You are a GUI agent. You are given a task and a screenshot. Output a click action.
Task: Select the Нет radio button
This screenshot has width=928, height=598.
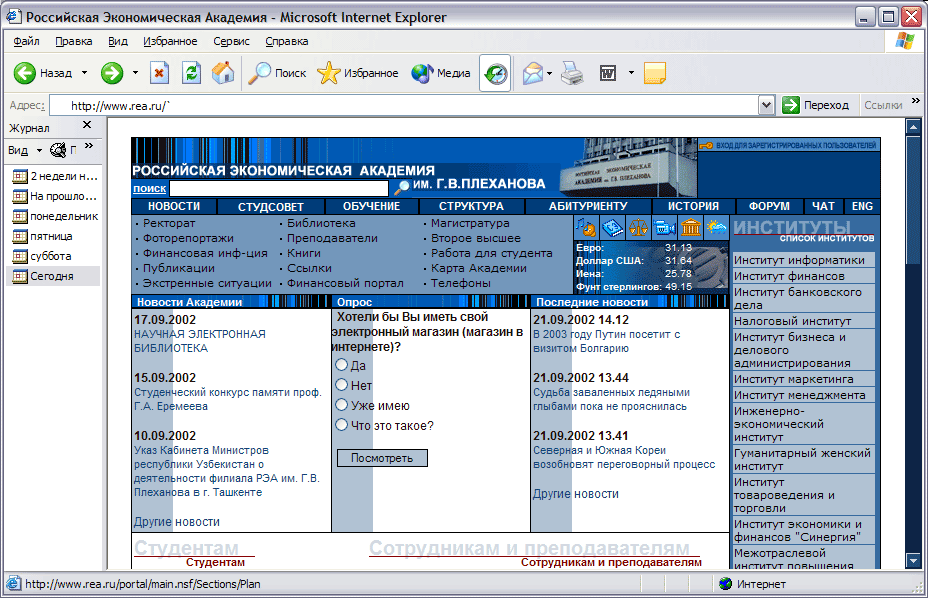click(341, 385)
